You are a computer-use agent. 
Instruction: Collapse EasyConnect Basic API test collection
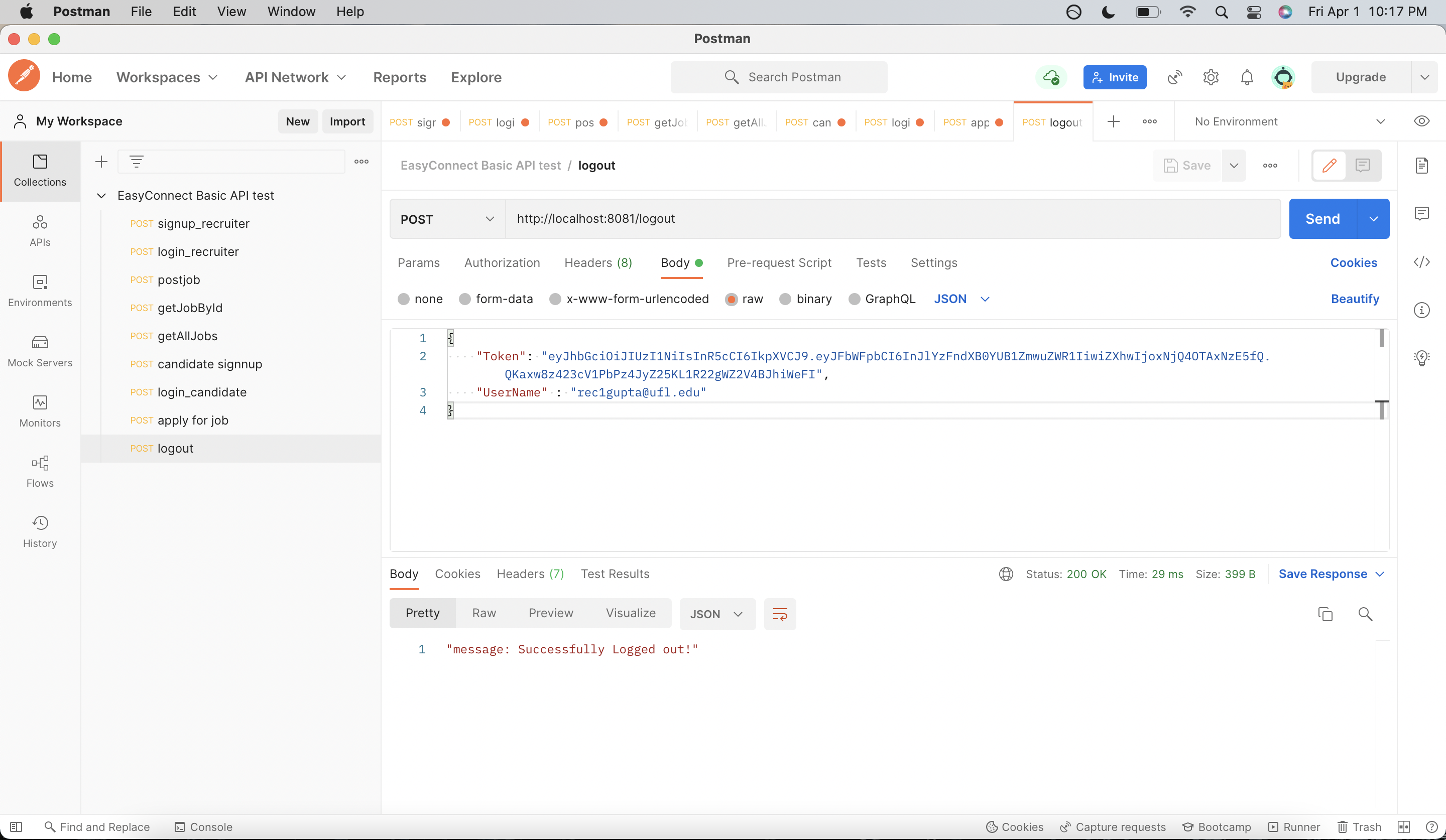pos(101,196)
